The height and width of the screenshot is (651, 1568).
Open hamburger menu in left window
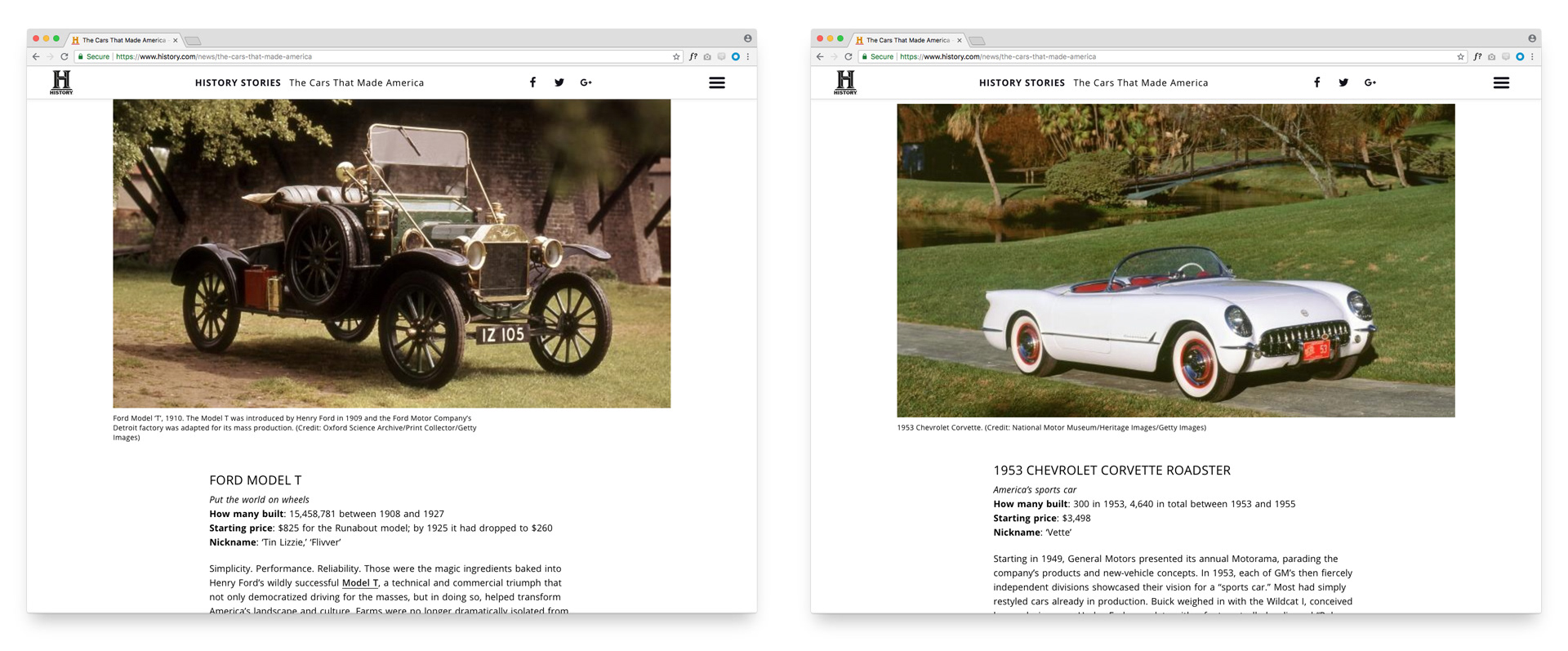pyautogui.click(x=717, y=82)
